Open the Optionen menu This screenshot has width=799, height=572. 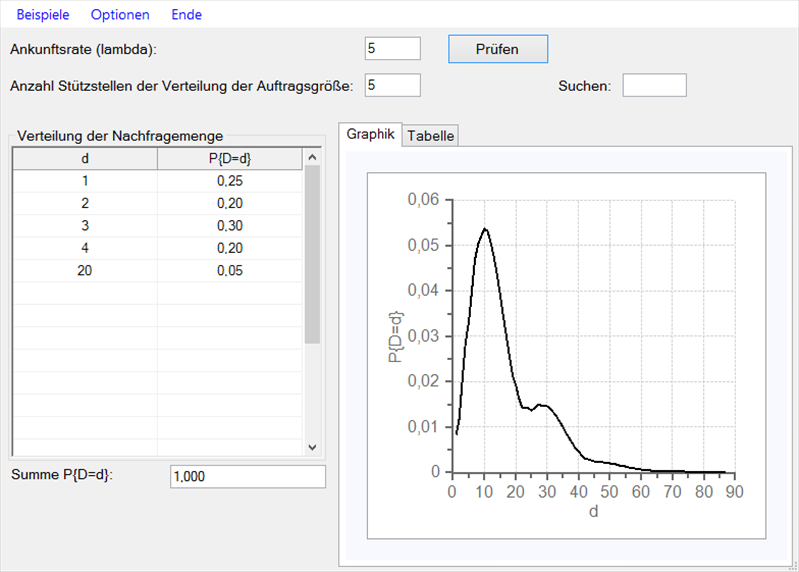120,15
